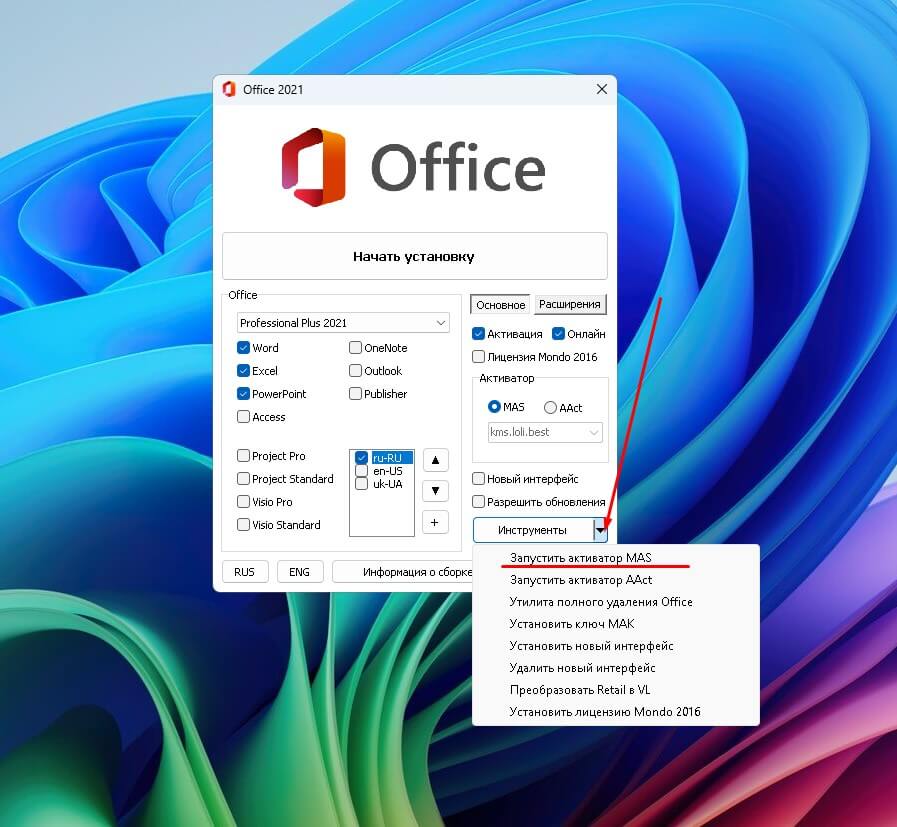This screenshot has width=897, height=827.
Task: Open Информация о сборке button
Action: click(x=403, y=572)
